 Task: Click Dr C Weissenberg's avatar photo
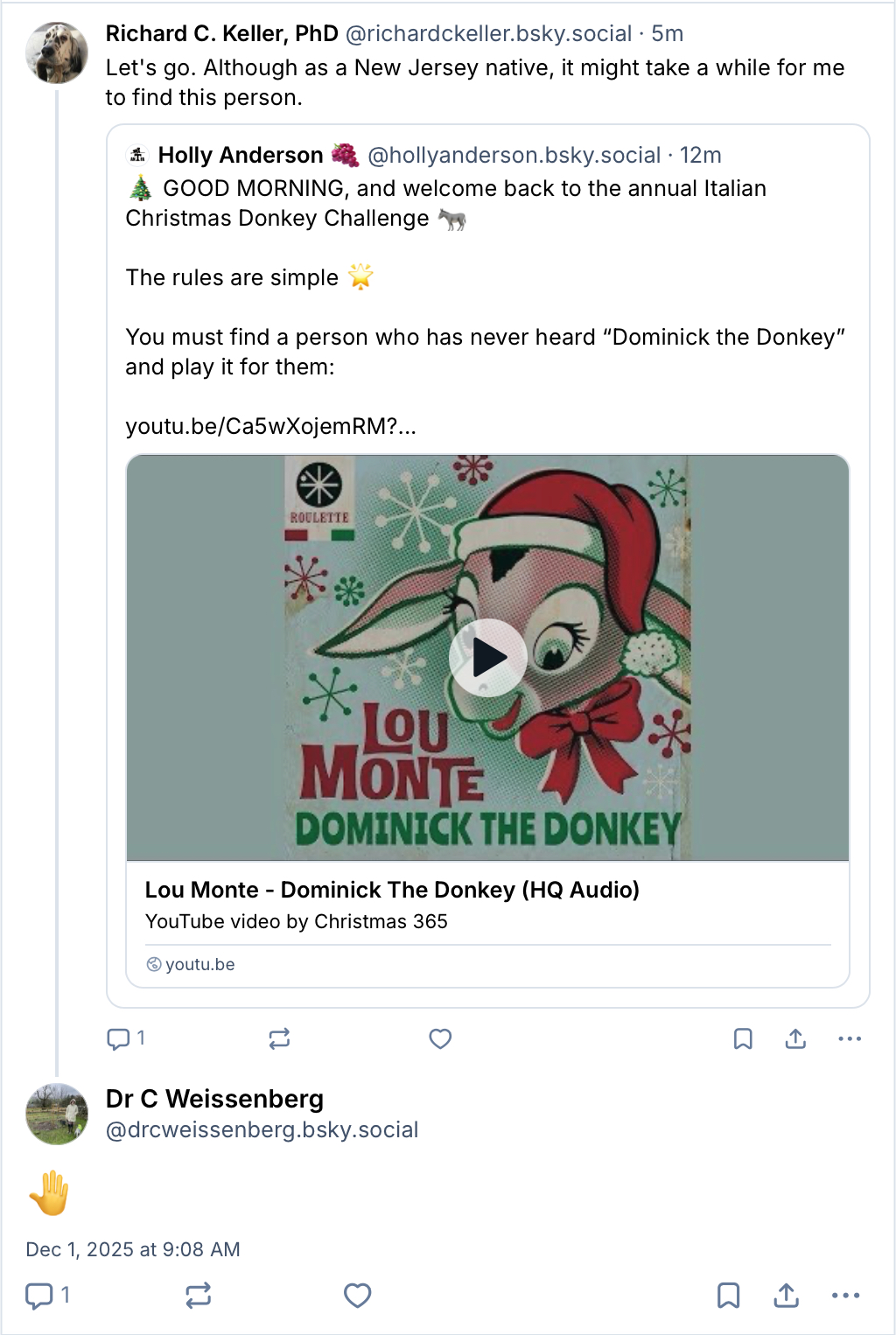[x=57, y=1114]
